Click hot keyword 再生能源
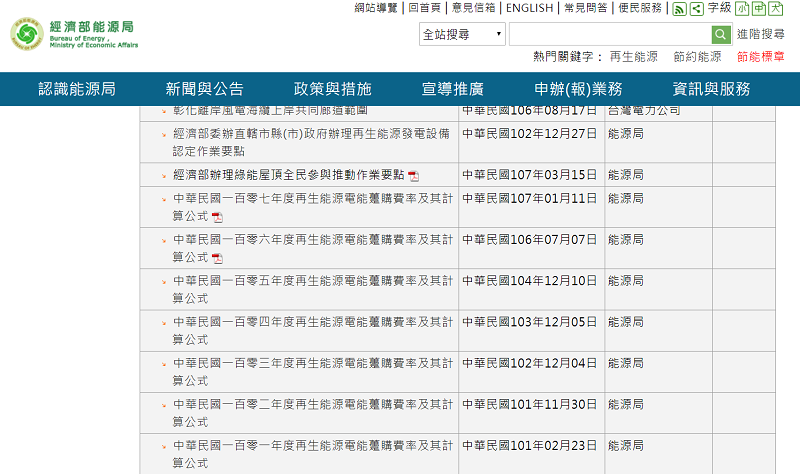 tap(634, 57)
